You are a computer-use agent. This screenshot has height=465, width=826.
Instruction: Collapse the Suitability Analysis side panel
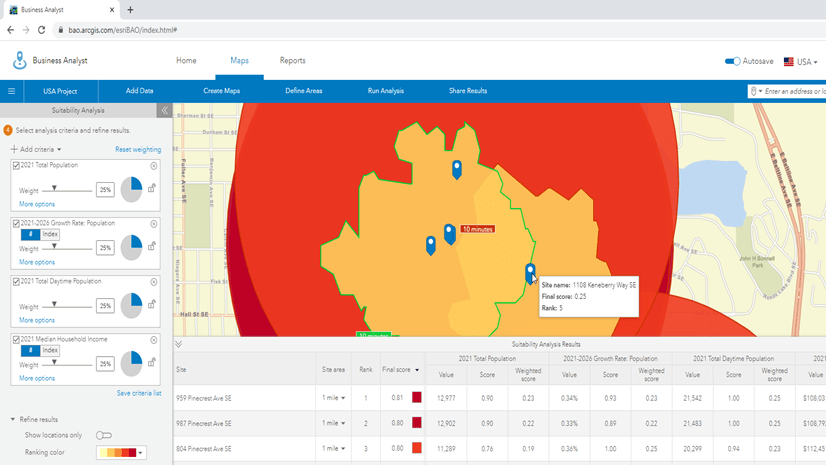164,110
